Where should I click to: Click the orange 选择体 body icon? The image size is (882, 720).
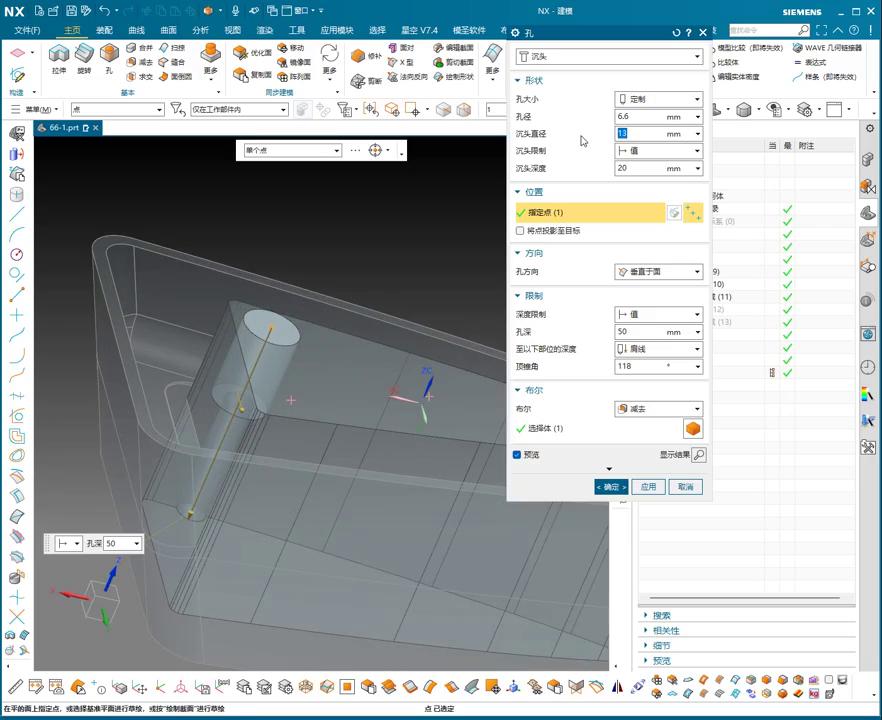click(692, 428)
